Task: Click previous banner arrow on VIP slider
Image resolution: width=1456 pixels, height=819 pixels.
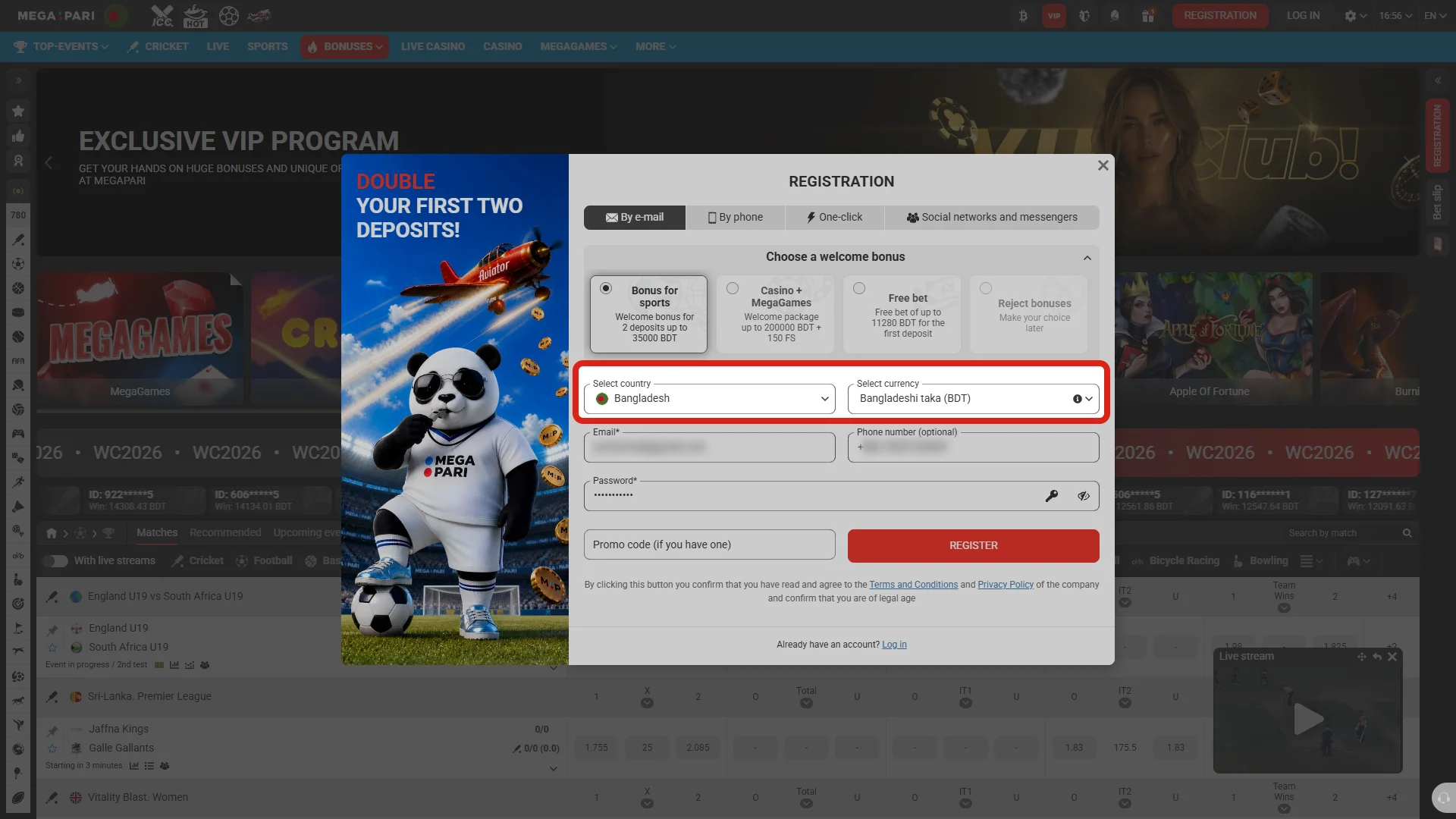Action: coord(49,162)
